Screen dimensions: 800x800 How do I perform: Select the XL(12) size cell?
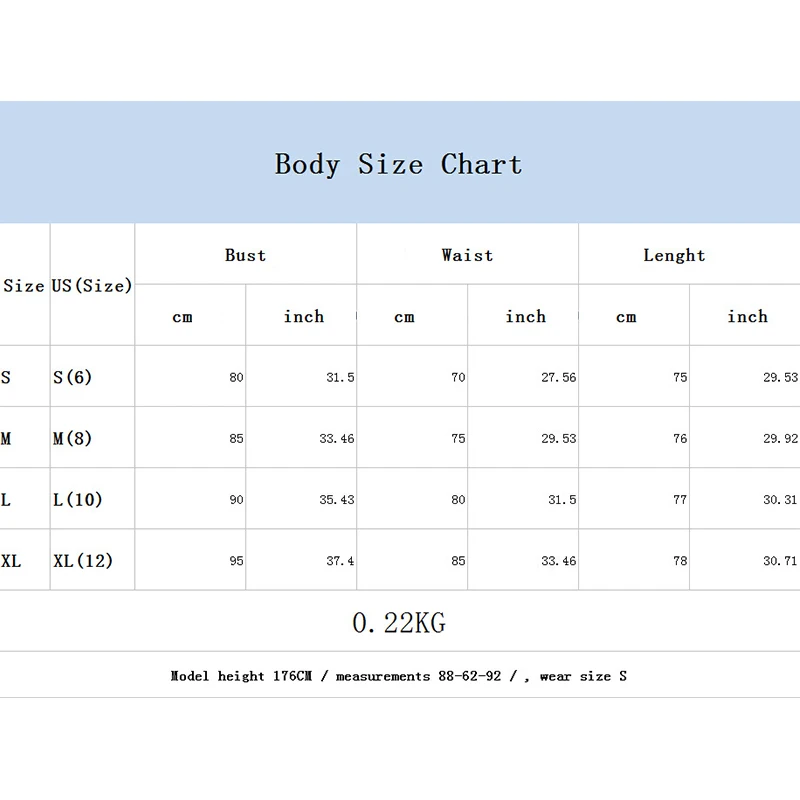coord(83,561)
